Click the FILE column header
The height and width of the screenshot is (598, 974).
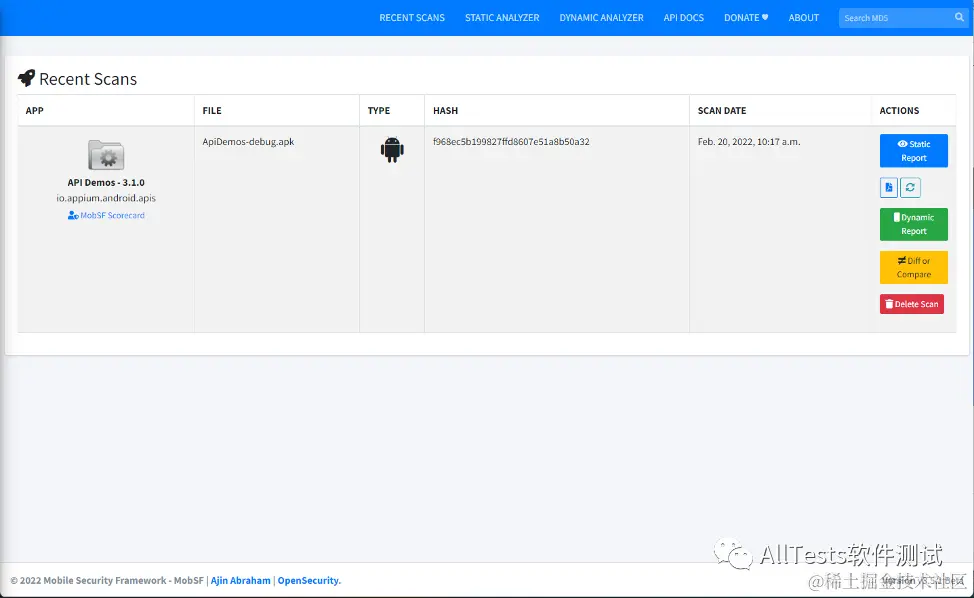[212, 111]
